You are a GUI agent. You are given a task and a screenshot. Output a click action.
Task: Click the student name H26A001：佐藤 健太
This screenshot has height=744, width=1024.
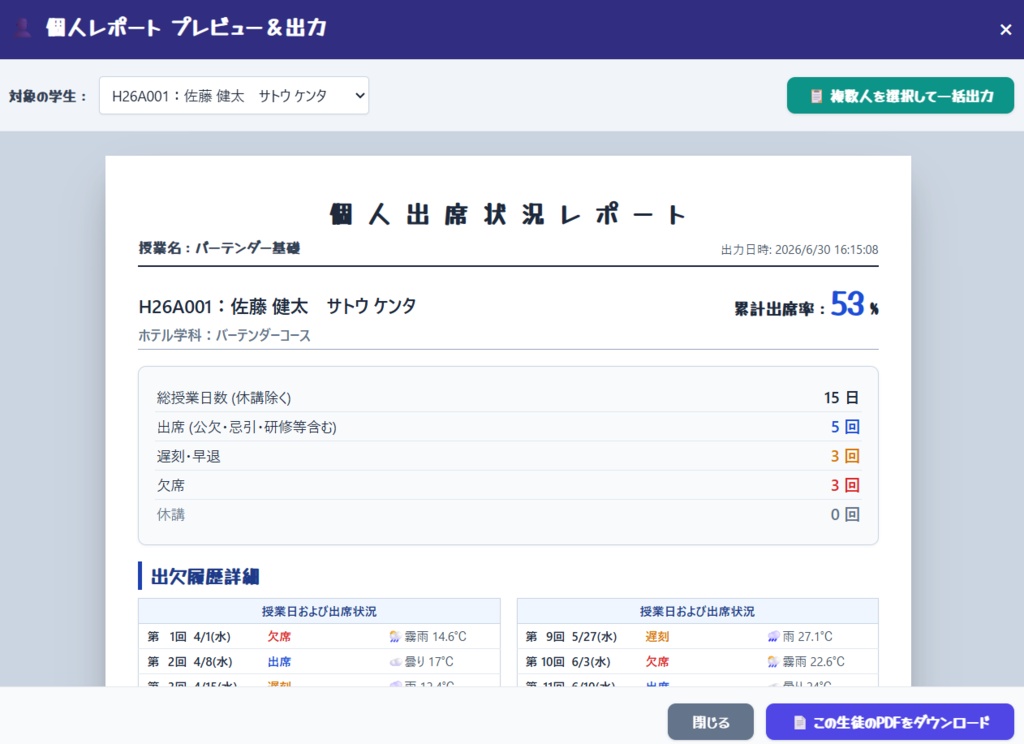click(277, 306)
